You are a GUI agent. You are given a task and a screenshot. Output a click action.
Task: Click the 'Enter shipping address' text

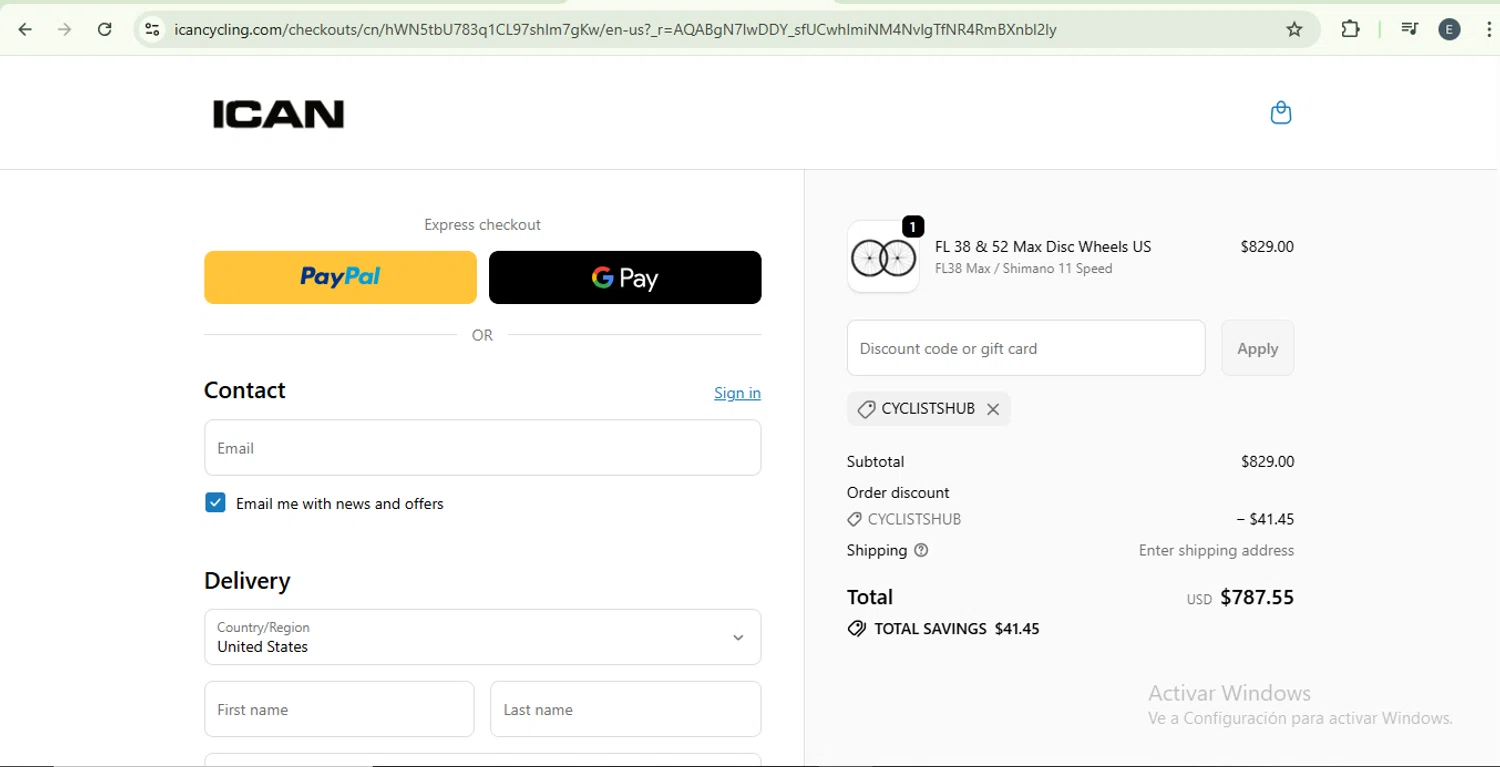tap(1216, 550)
